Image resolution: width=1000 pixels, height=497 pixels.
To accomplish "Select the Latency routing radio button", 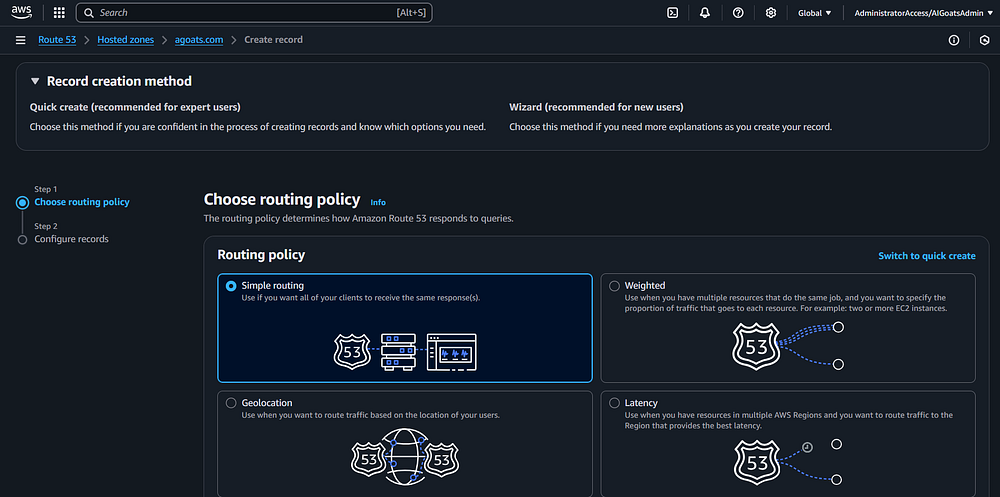I will 614,403.
